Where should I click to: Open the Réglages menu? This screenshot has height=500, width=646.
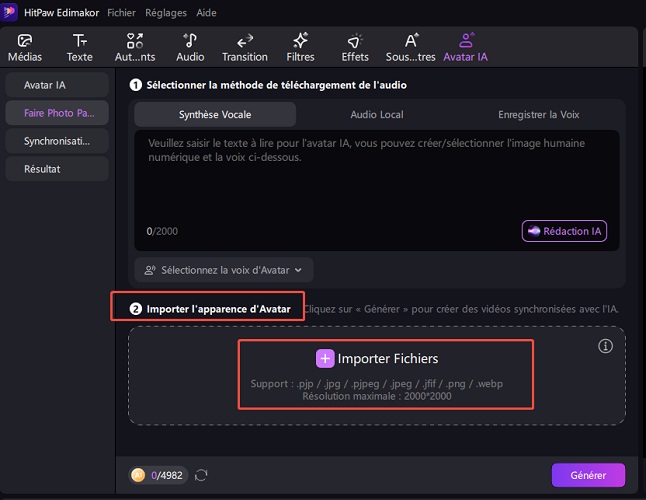[x=166, y=13]
